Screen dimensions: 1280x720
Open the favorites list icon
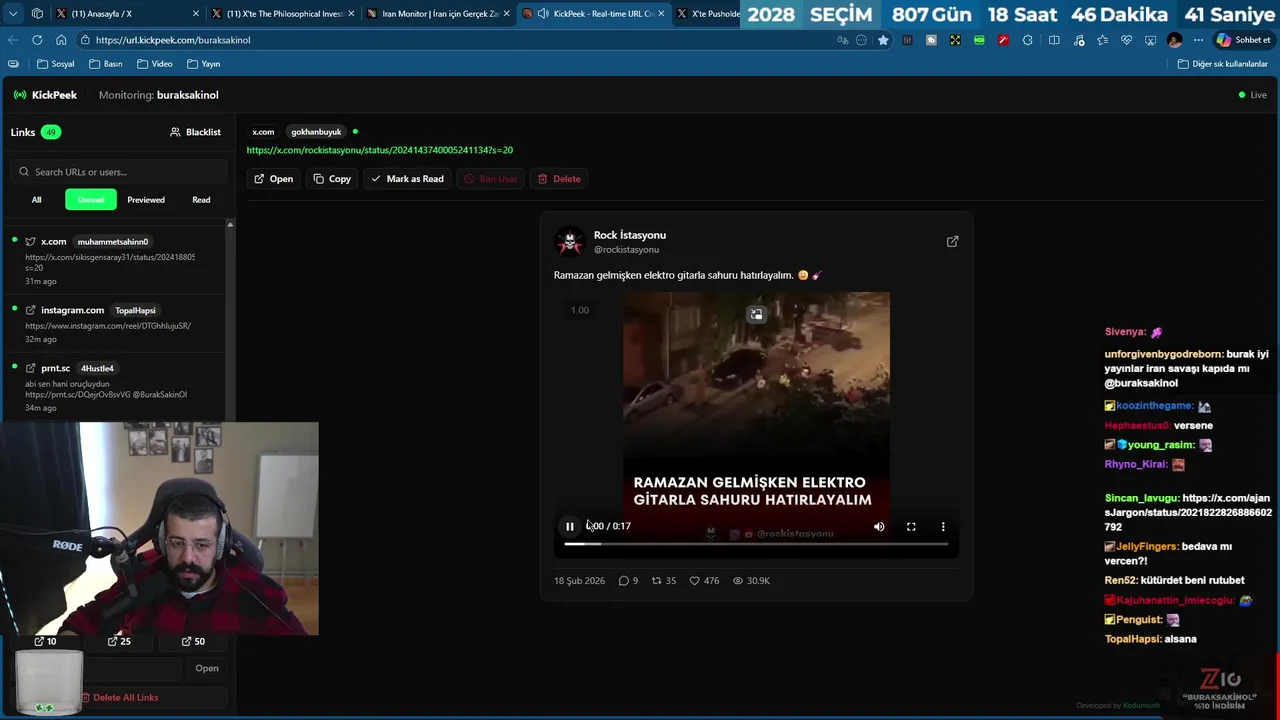pos(1102,40)
